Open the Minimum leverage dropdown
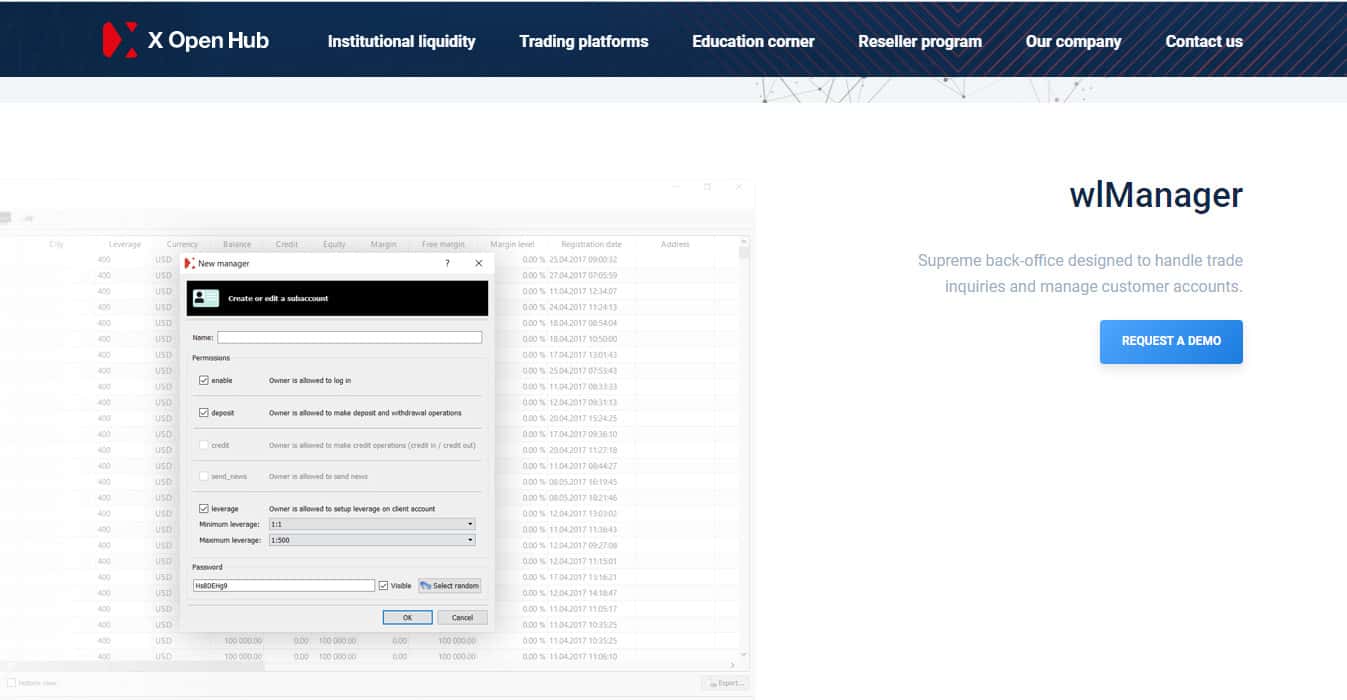This screenshot has width=1347, height=700. (x=371, y=524)
